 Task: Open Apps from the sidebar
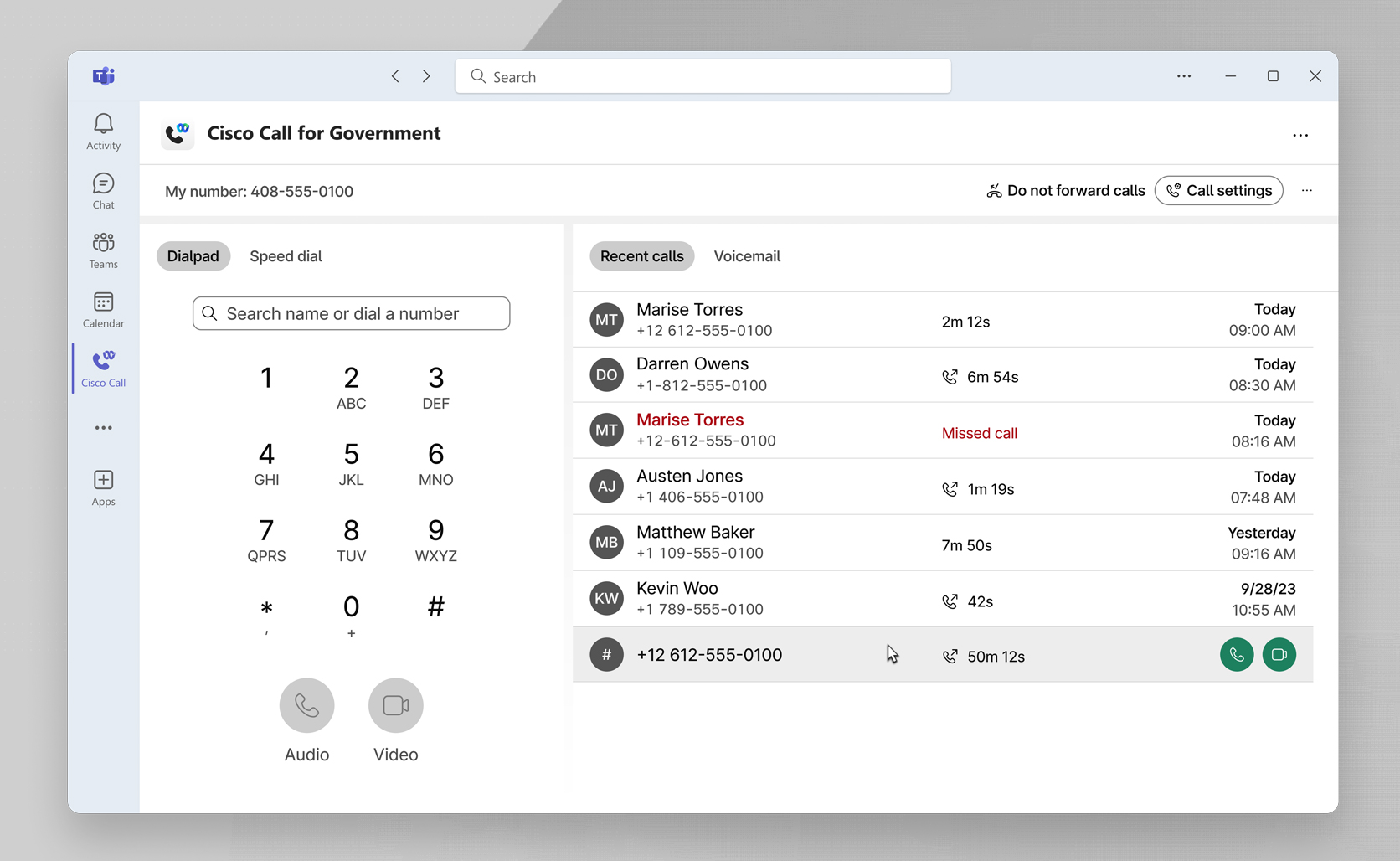(x=103, y=487)
